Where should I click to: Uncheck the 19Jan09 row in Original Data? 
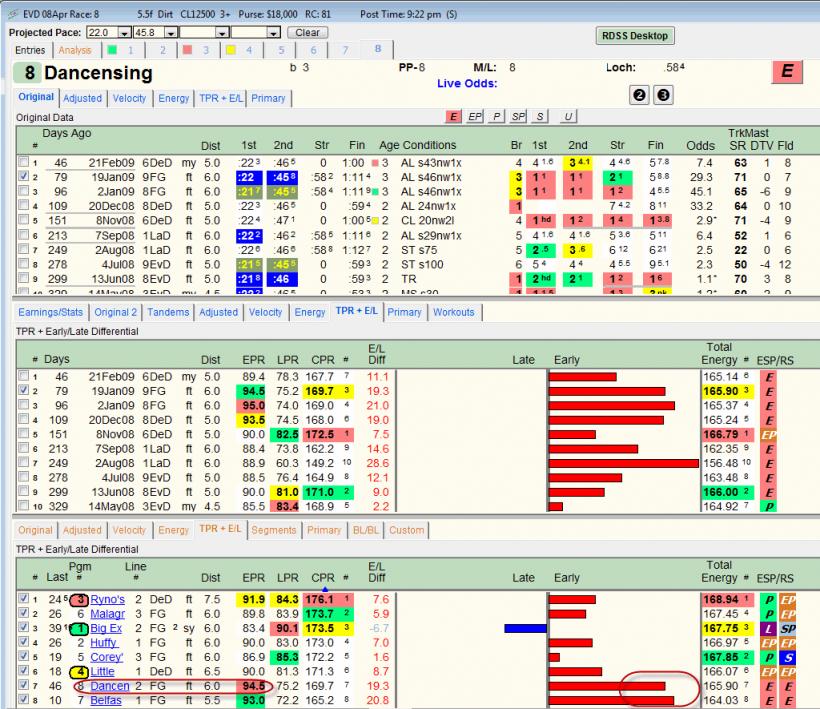(x=24, y=176)
